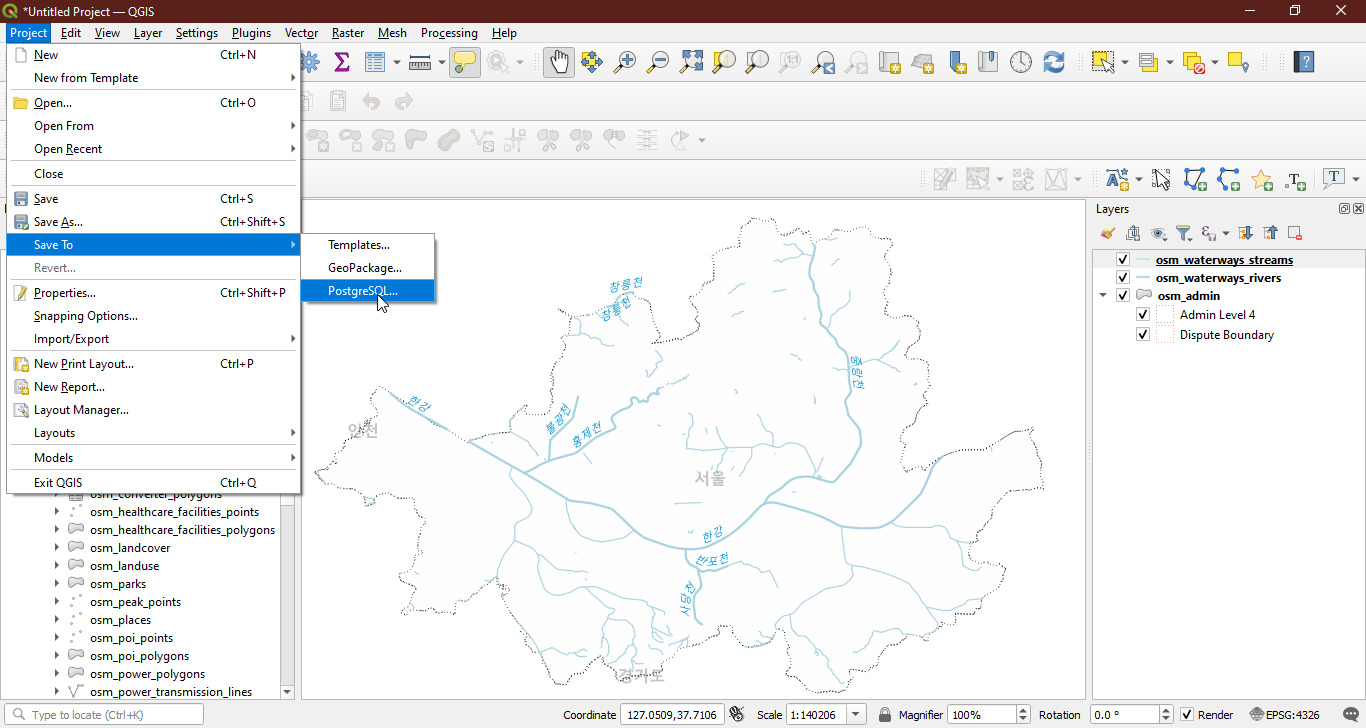
Task: Uncheck osm_waterways_rivers layer visibility
Action: [x=1123, y=278]
